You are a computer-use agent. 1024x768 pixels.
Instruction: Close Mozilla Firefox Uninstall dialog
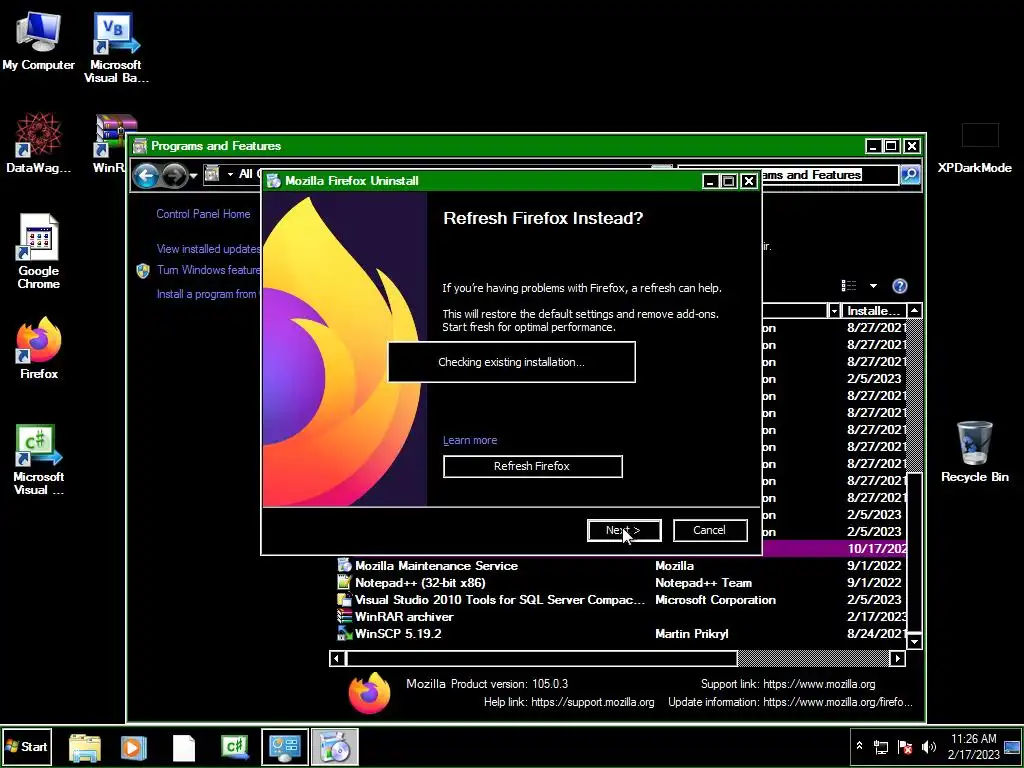tap(749, 181)
